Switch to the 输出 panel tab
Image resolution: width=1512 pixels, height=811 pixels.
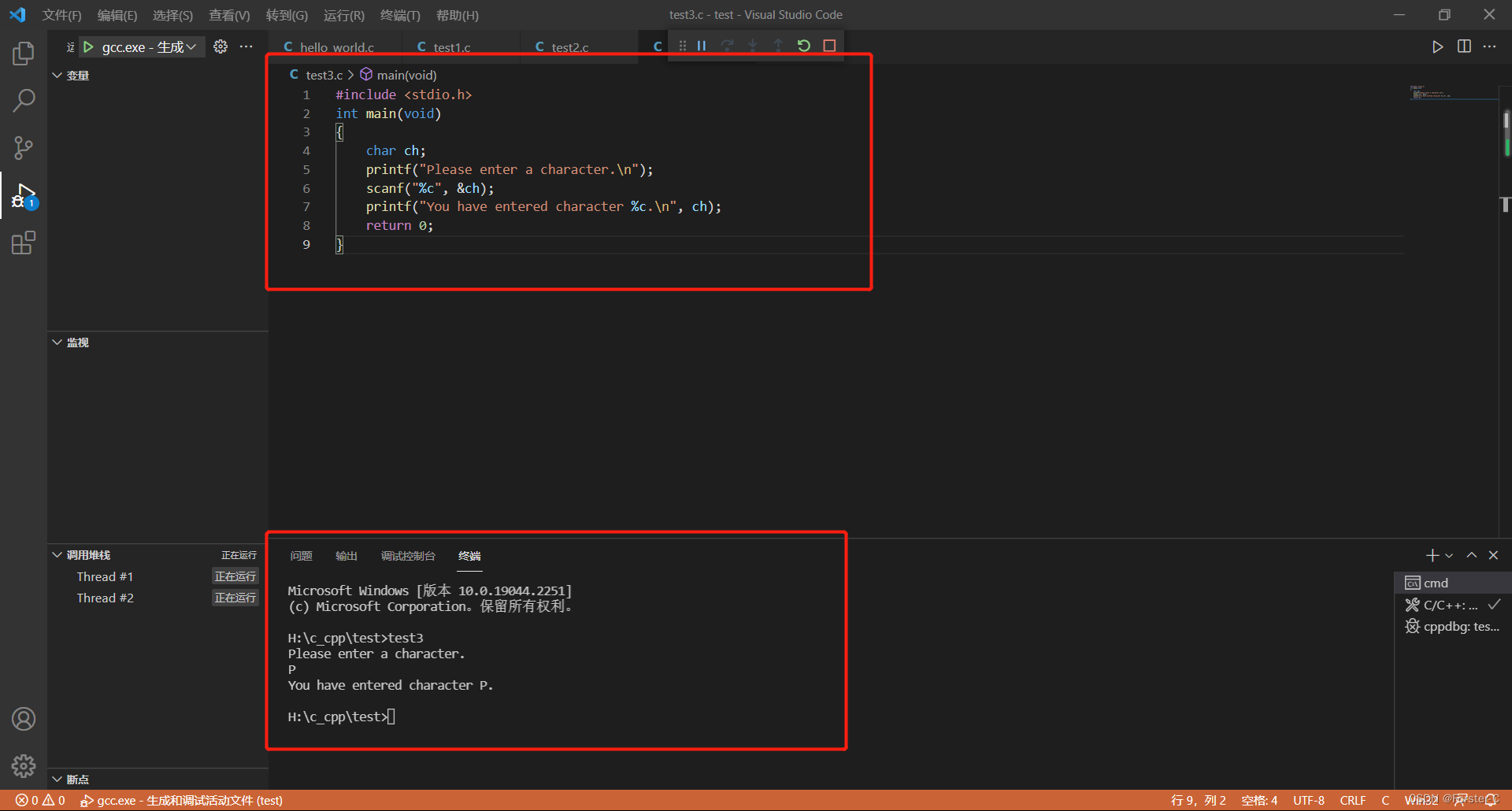pos(346,556)
